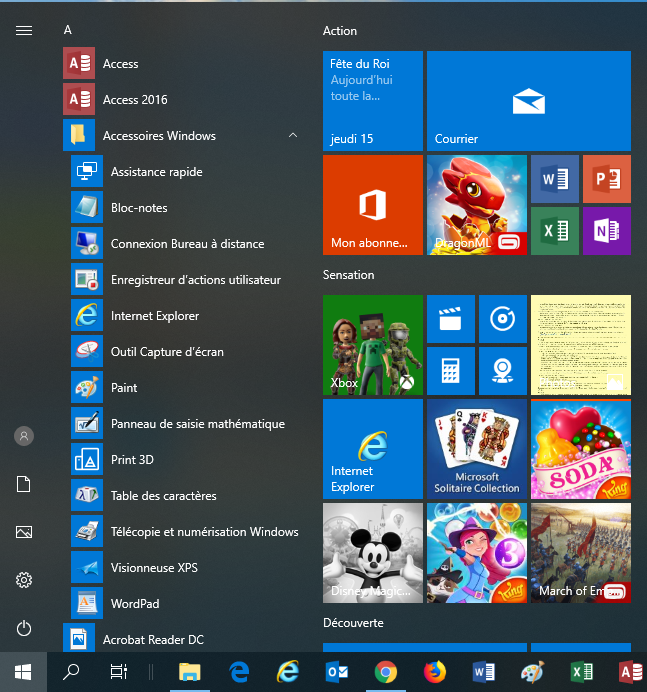
Task: Open Excel on the taskbar
Action: [x=582, y=672]
